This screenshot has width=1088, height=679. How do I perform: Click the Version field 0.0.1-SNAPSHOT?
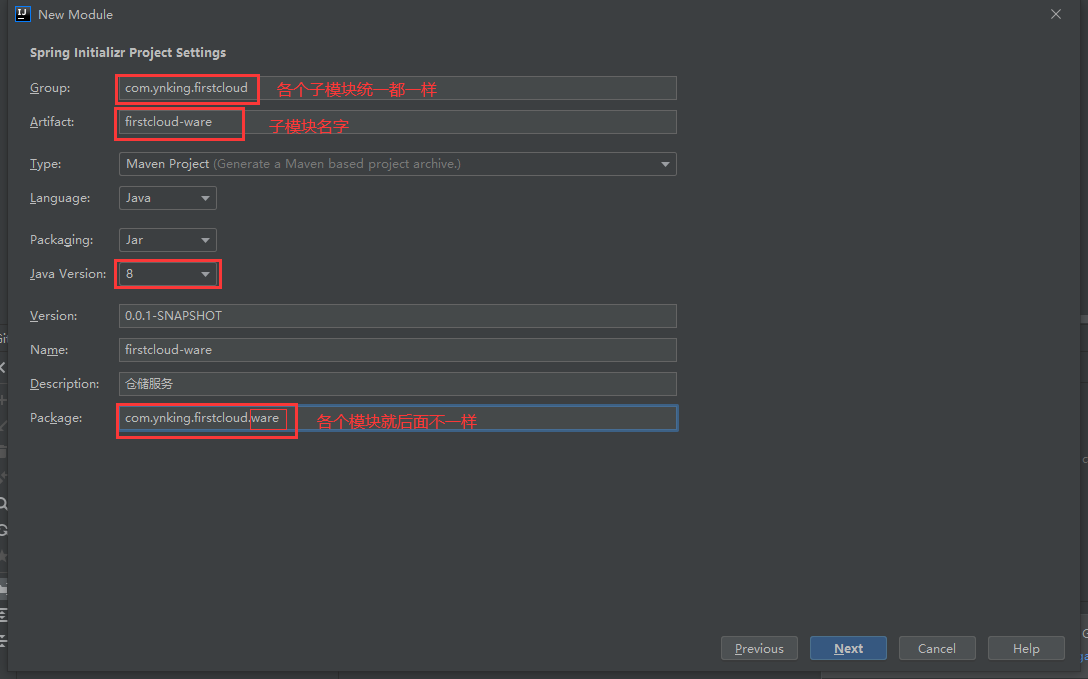pyautogui.click(x=397, y=316)
